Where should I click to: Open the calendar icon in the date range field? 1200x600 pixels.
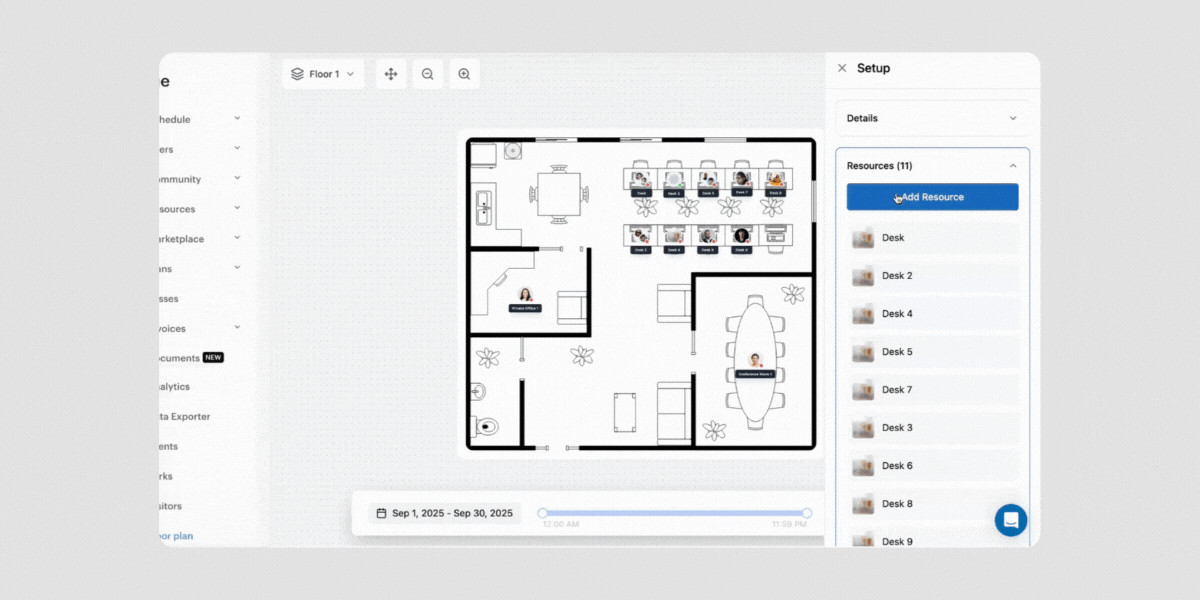tap(381, 512)
